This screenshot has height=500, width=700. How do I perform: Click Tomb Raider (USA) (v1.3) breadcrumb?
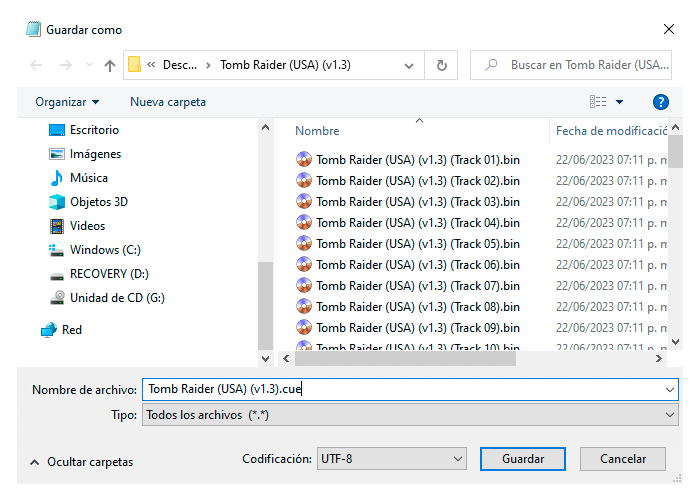tap(285, 65)
